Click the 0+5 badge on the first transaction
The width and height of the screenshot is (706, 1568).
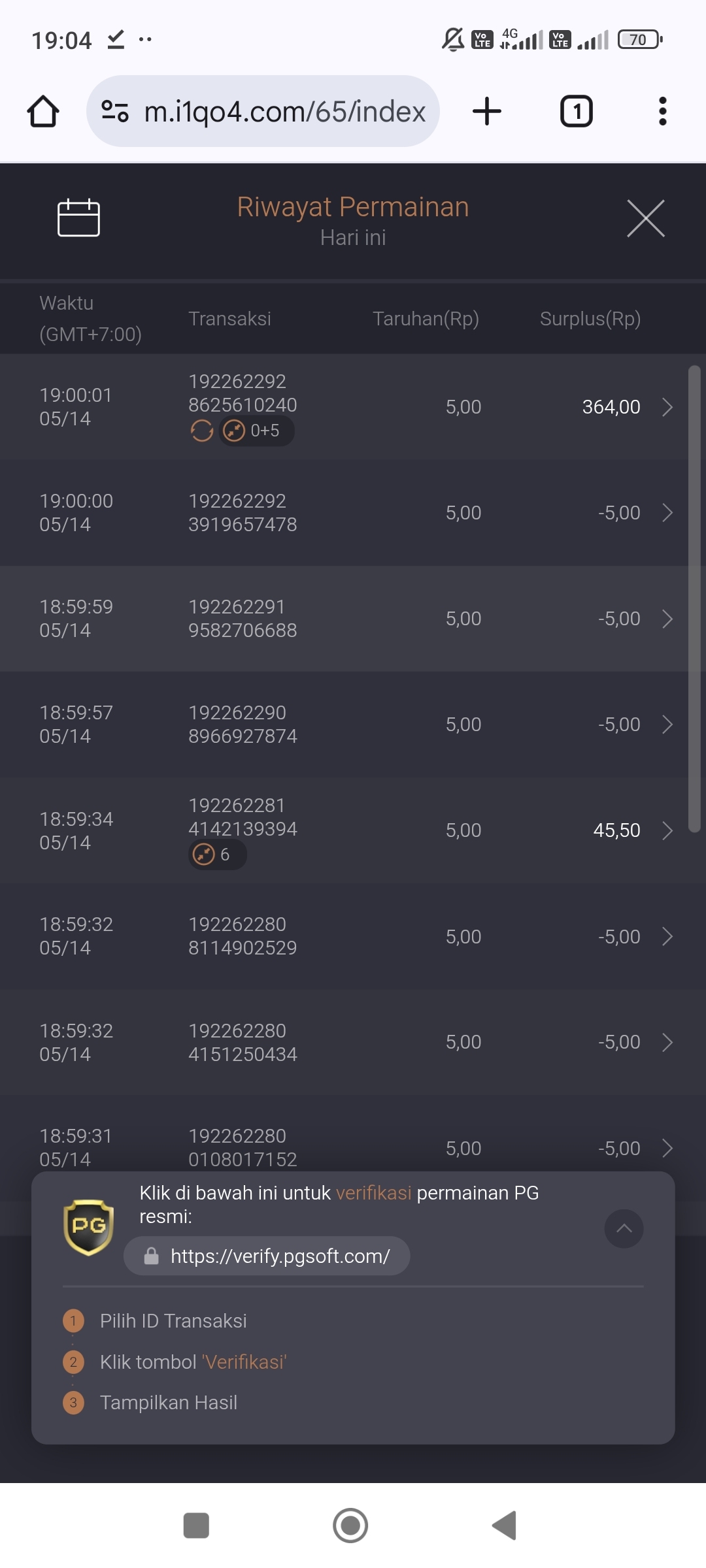coord(256,431)
